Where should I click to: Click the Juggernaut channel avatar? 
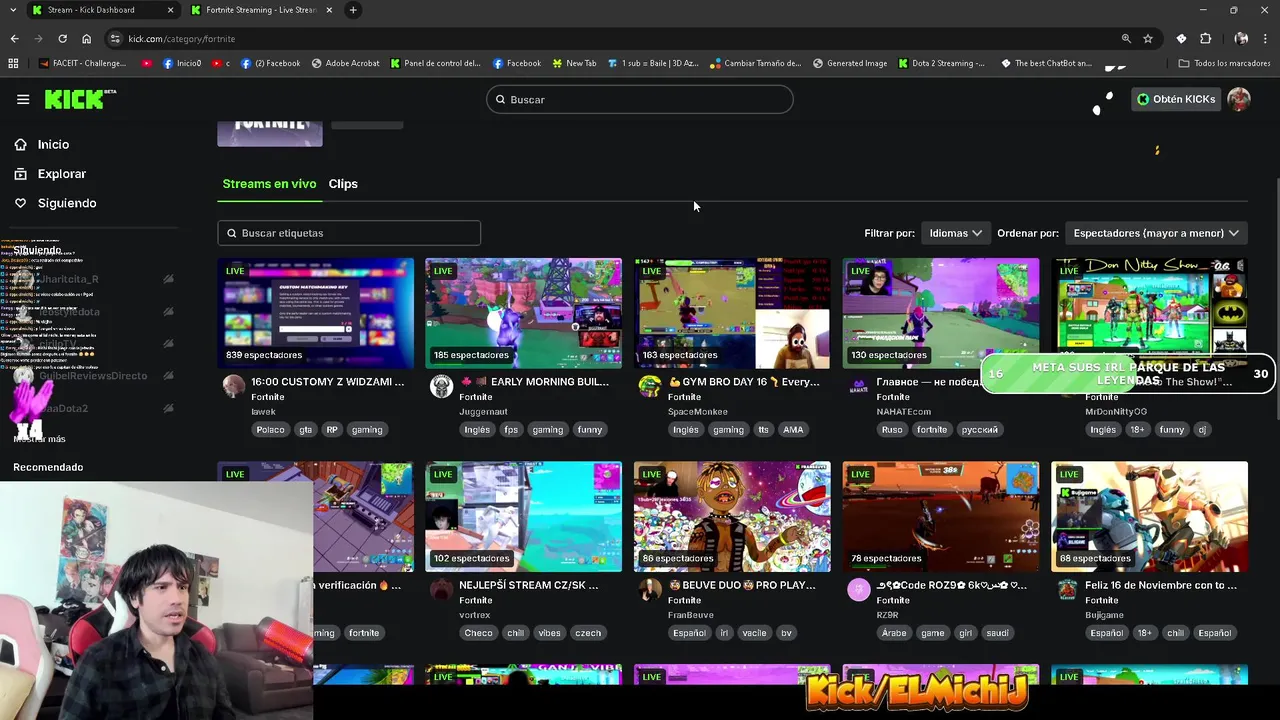pos(441,387)
